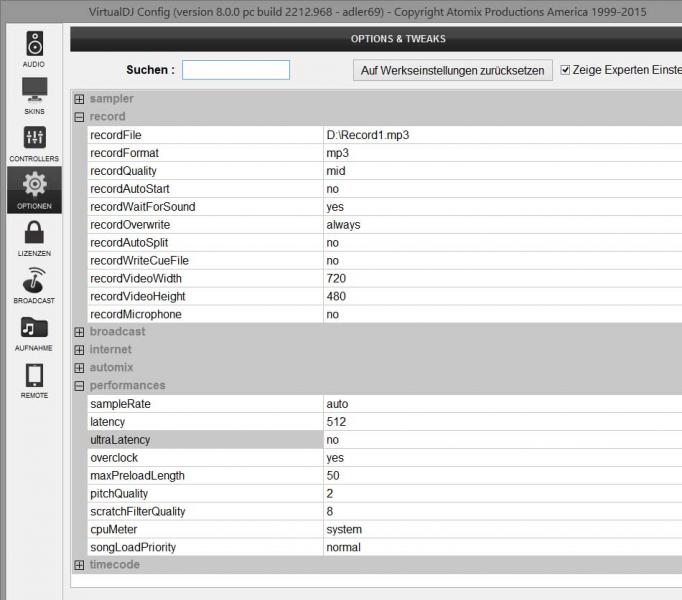The height and width of the screenshot is (600, 682).
Task: Select the sampleRate option name
Action: (120, 404)
